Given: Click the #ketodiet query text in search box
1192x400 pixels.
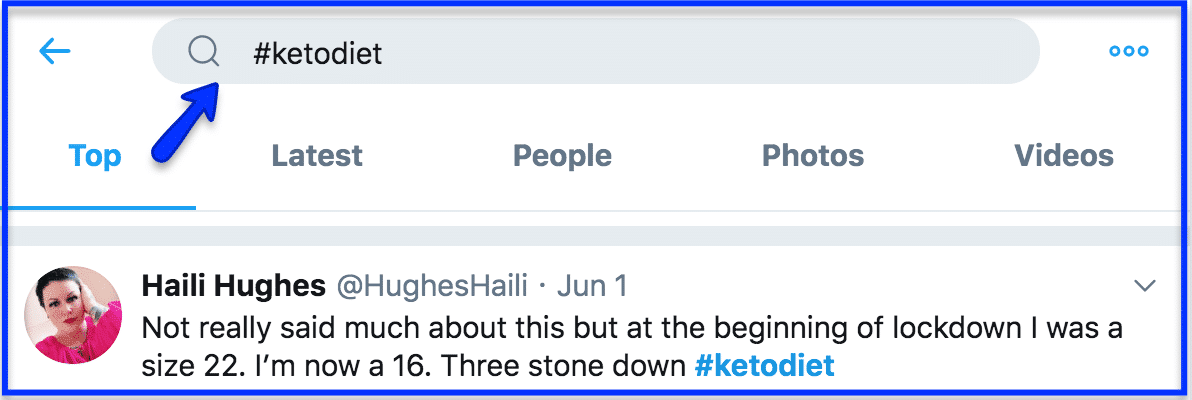Looking at the screenshot, I should click(318, 52).
